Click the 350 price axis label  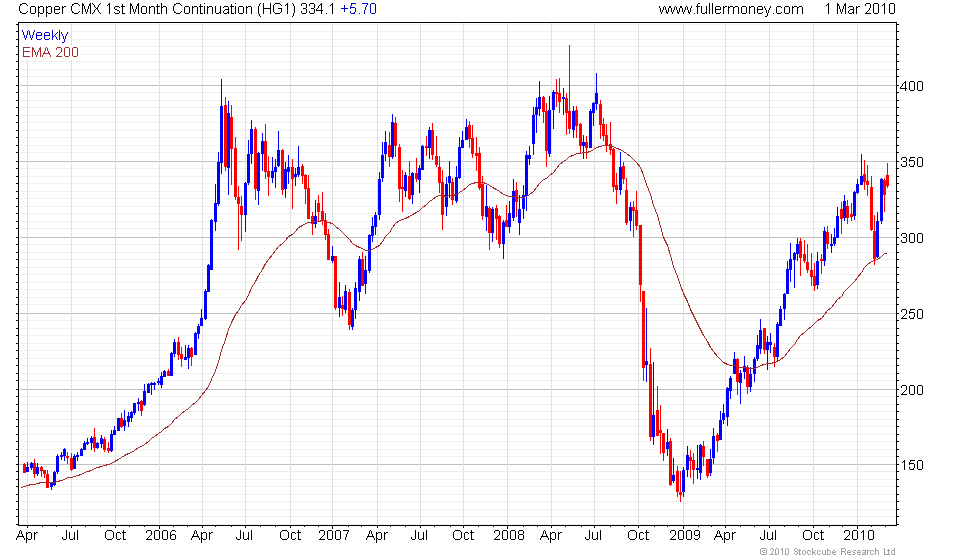point(911,162)
